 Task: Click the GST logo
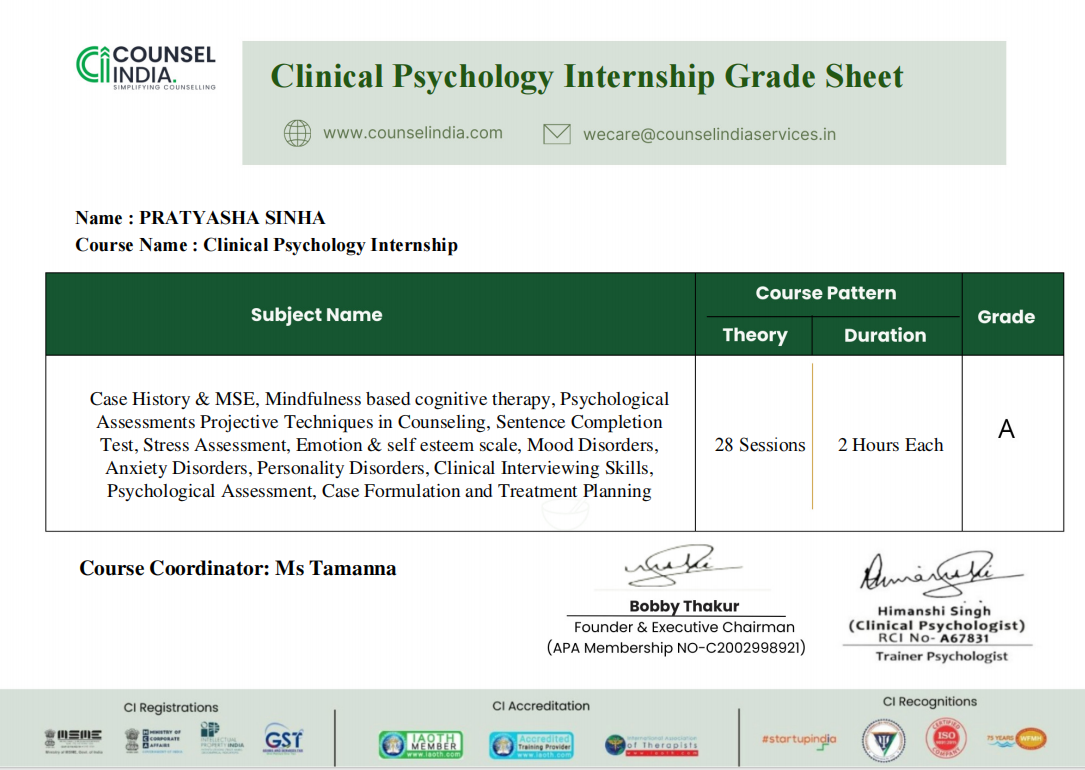[x=283, y=740]
